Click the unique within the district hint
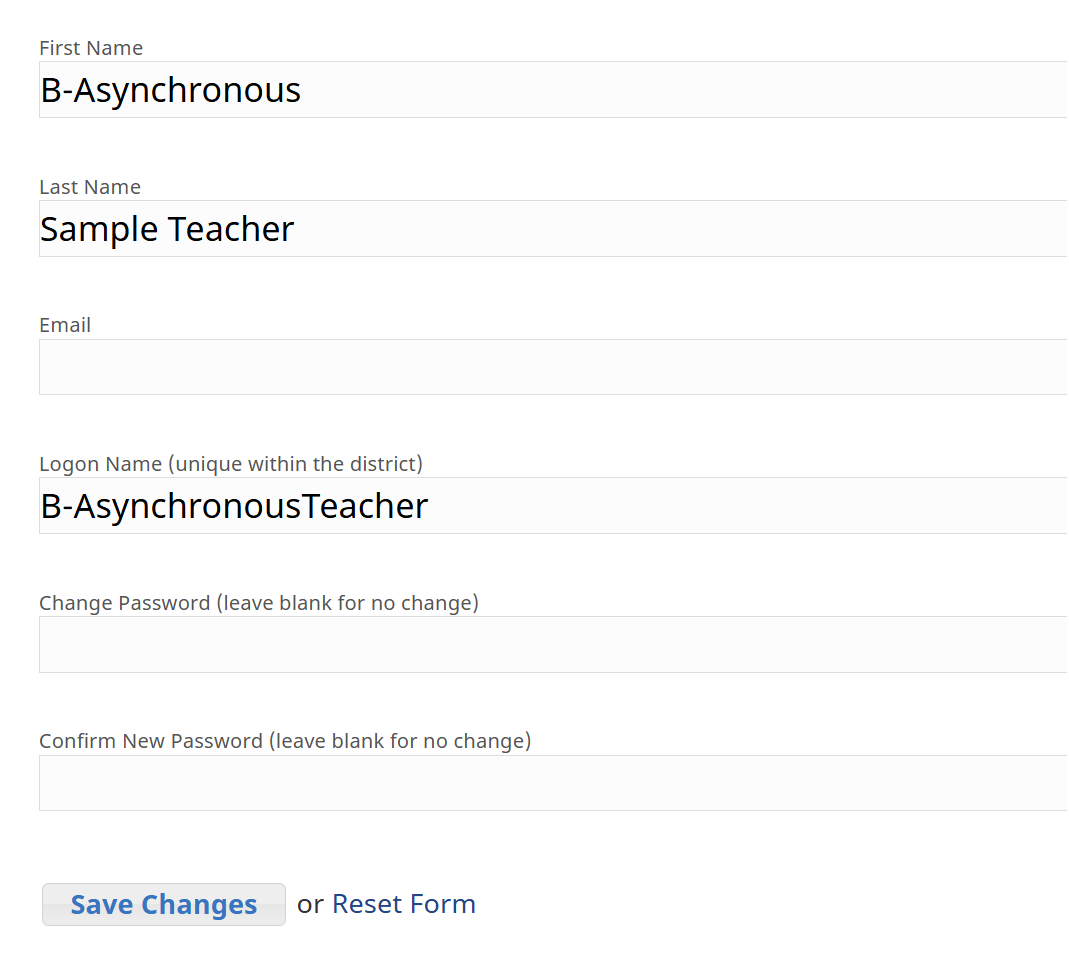 click(x=296, y=464)
